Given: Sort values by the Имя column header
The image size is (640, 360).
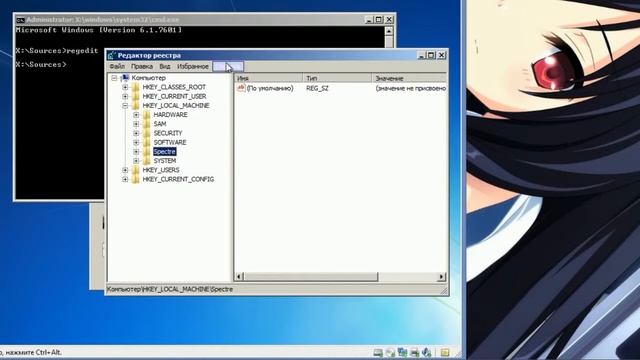Looking at the screenshot, I should tap(269, 78).
